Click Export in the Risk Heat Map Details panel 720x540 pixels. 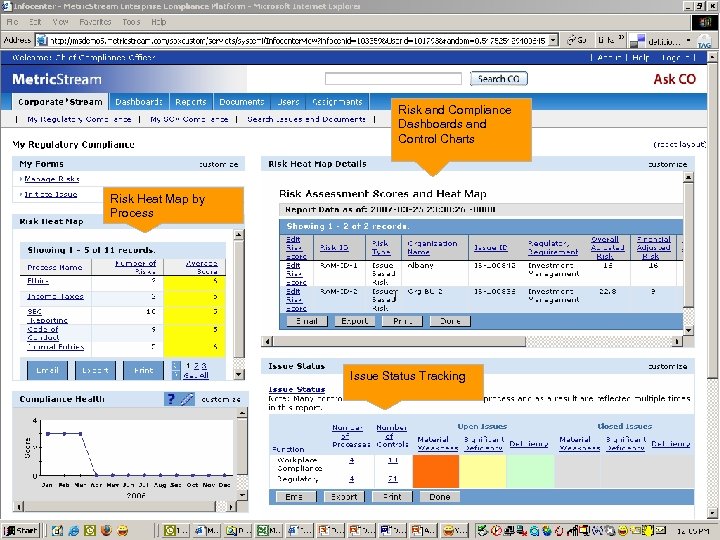354,321
